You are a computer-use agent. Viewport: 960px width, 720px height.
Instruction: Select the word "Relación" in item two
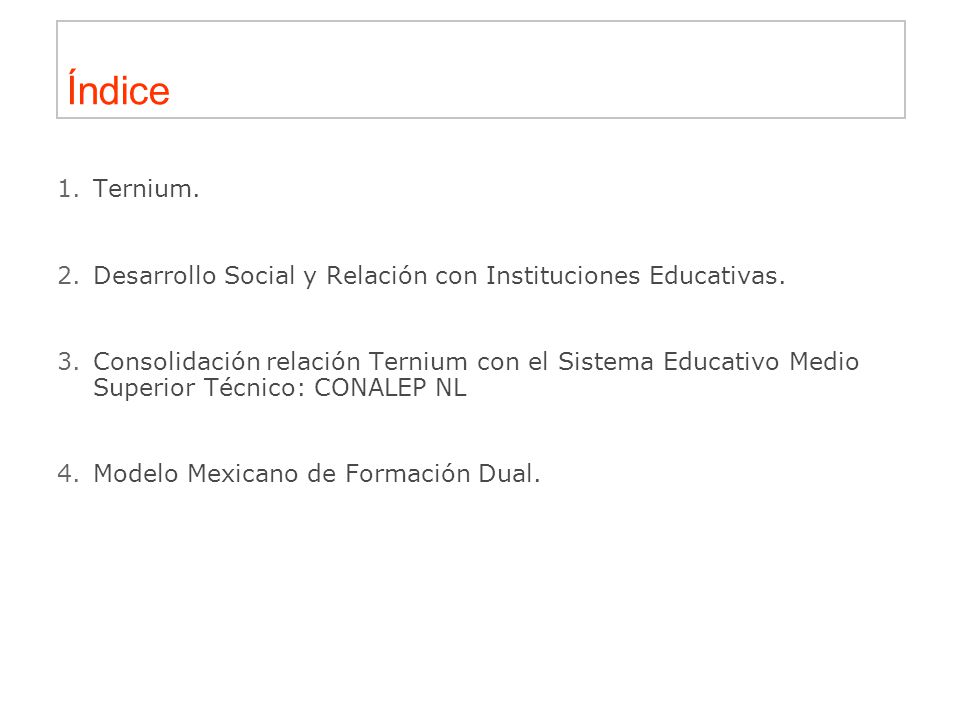click(377, 276)
